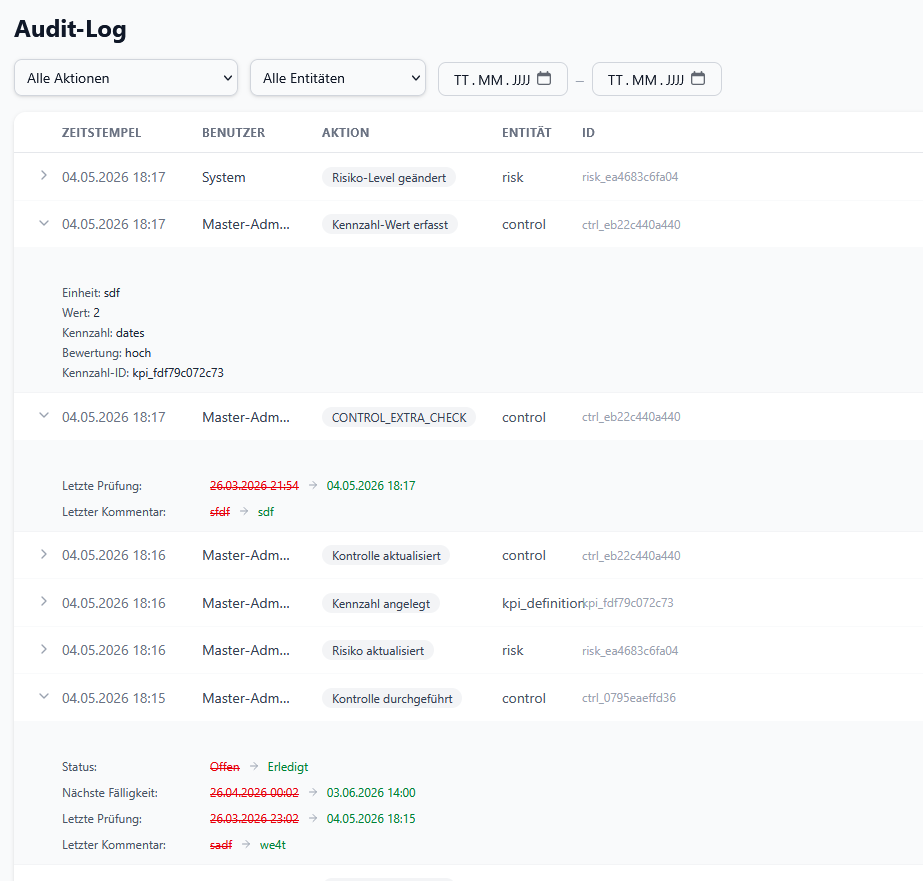Click the 'Kontrolle aktualisiert' action badge
The height and width of the screenshot is (881, 923).
386,556
